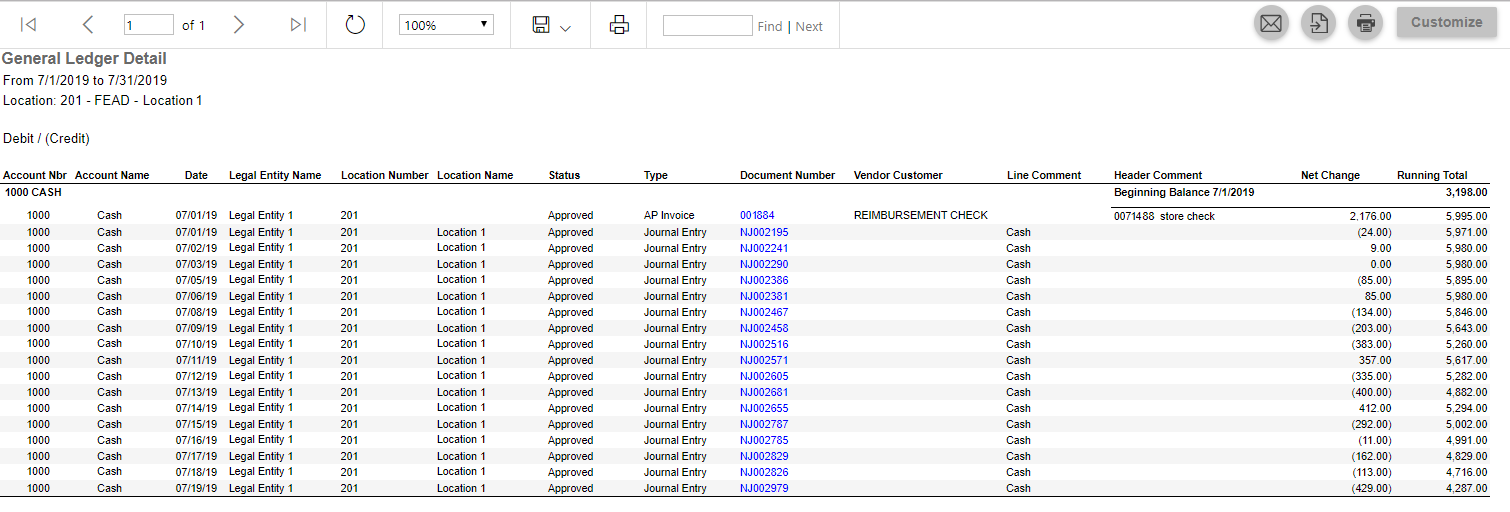Screen dimensions: 1510x512
Task: Open journal entry NJ002381
Action: (x=764, y=296)
